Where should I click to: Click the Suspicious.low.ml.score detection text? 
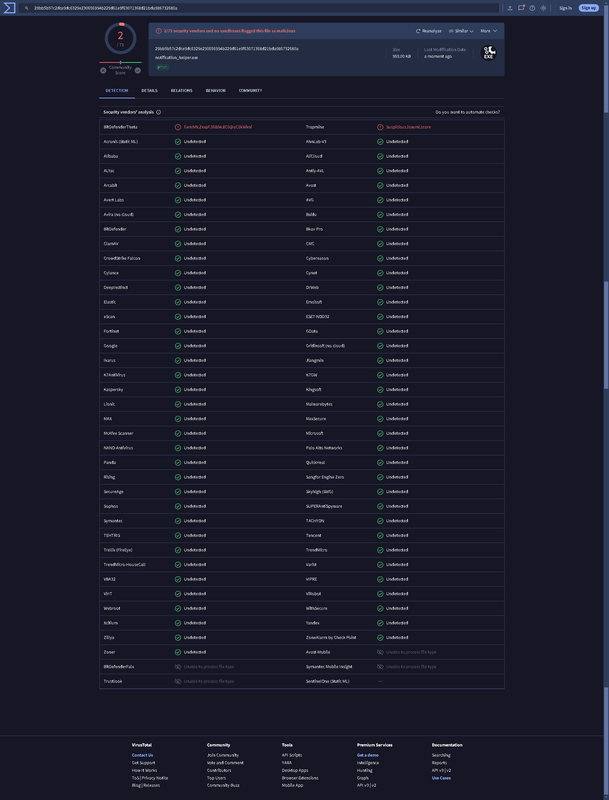[x=408, y=127]
